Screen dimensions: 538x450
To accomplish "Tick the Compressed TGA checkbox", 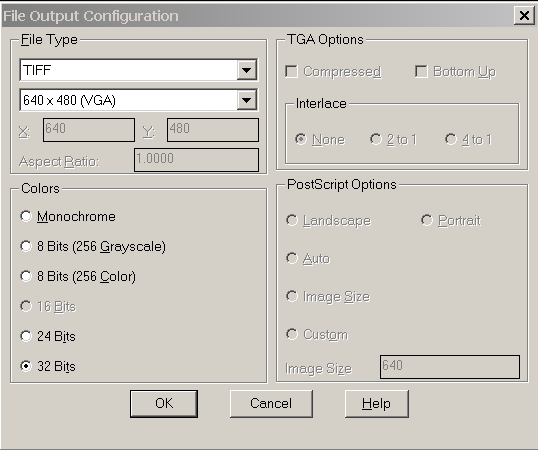I will (x=291, y=72).
